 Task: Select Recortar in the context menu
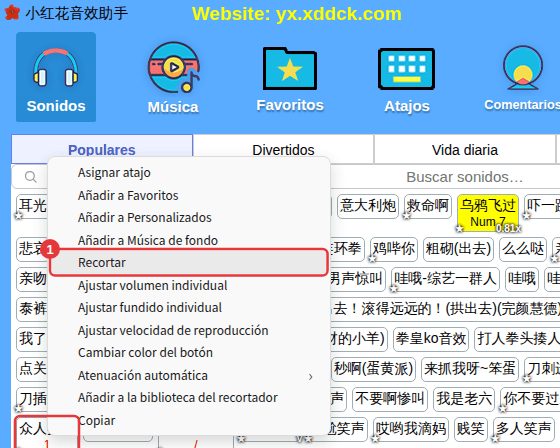188,263
